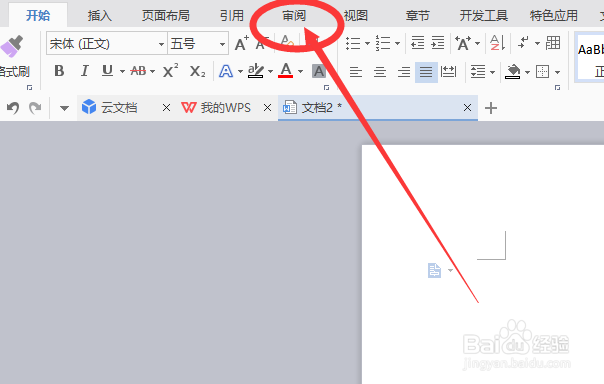Image resolution: width=604 pixels, height=384 pixels.
Task: Click show/hide paragraph marks icon
Action: [524, 42]
